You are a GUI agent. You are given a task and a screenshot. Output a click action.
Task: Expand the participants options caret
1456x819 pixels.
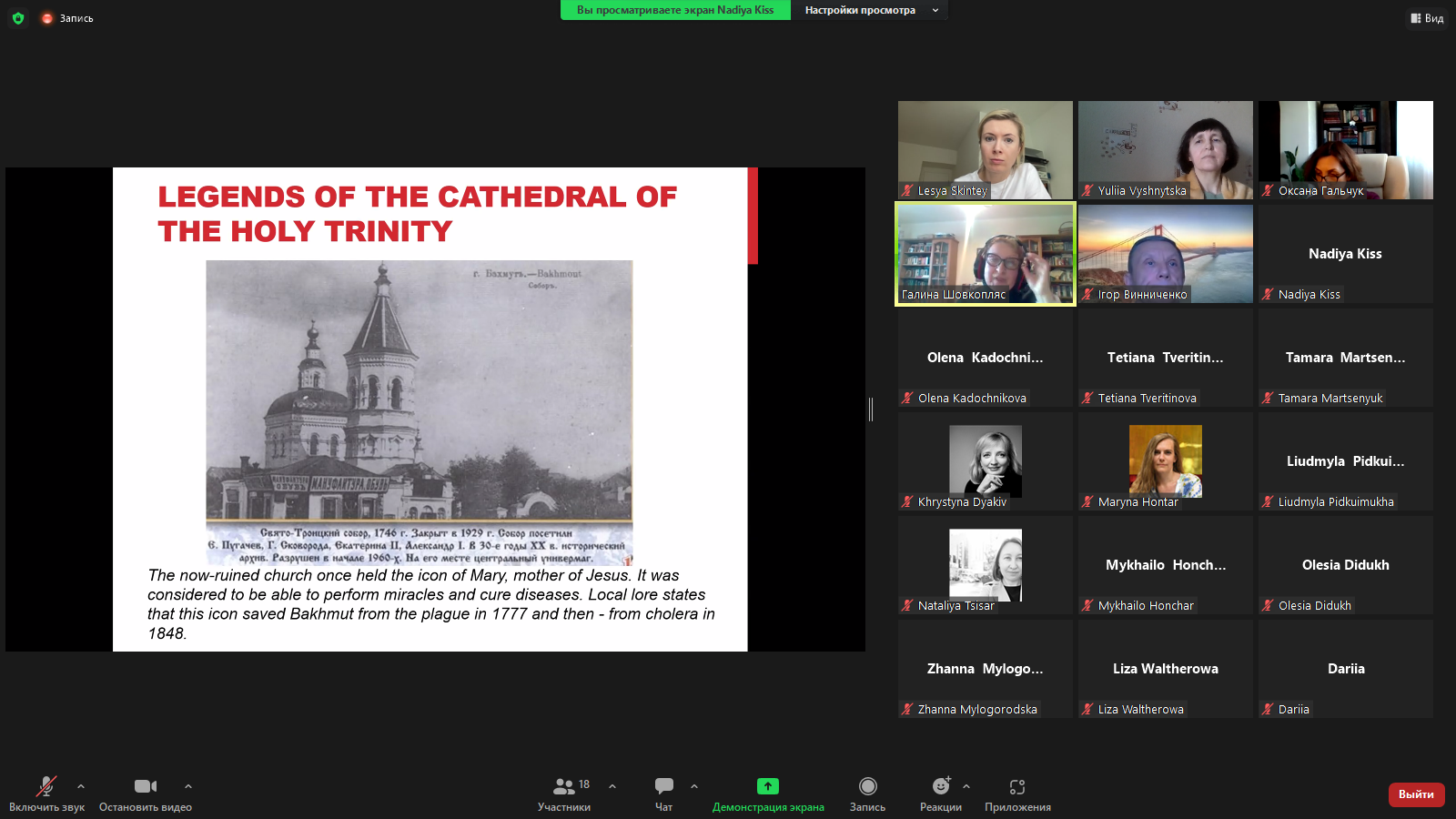pyautogui.click(x=612, y=786)
